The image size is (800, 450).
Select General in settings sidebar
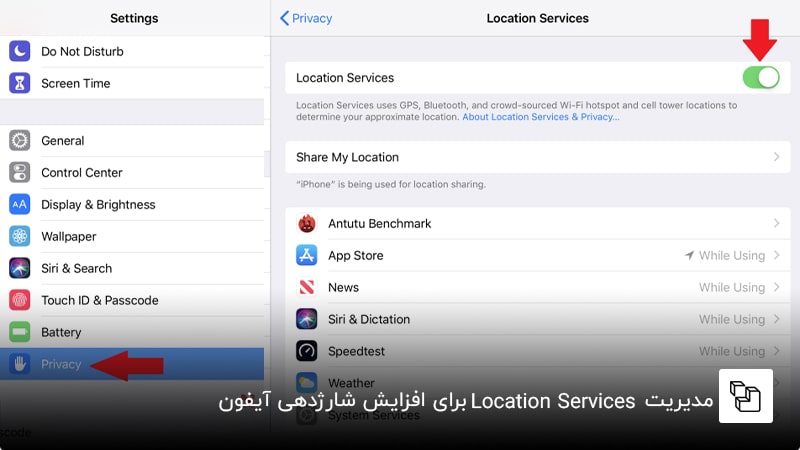132,140
